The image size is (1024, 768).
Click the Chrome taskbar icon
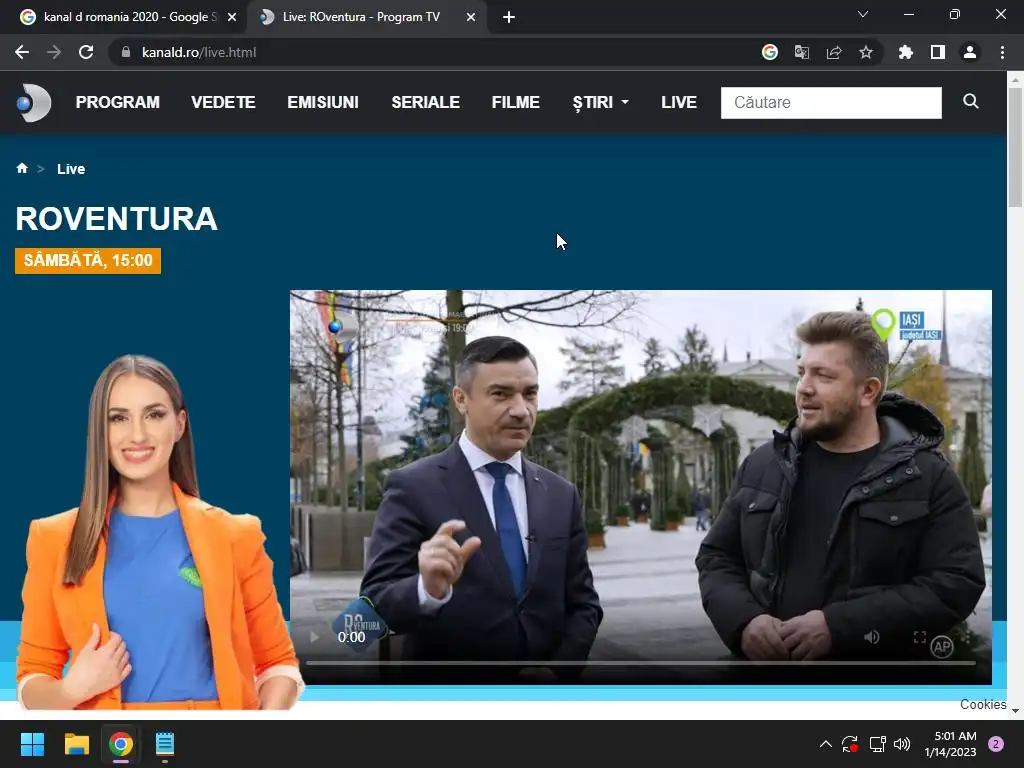[x=121, y=744]
